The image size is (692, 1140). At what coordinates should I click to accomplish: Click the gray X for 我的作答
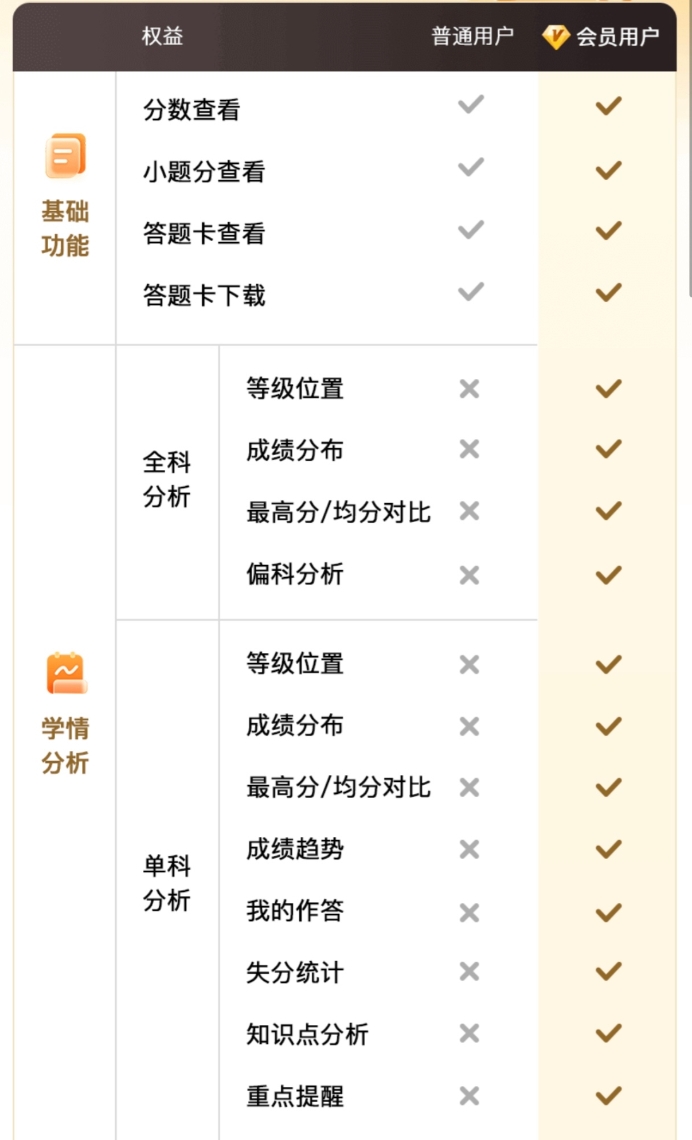[470, 912]
